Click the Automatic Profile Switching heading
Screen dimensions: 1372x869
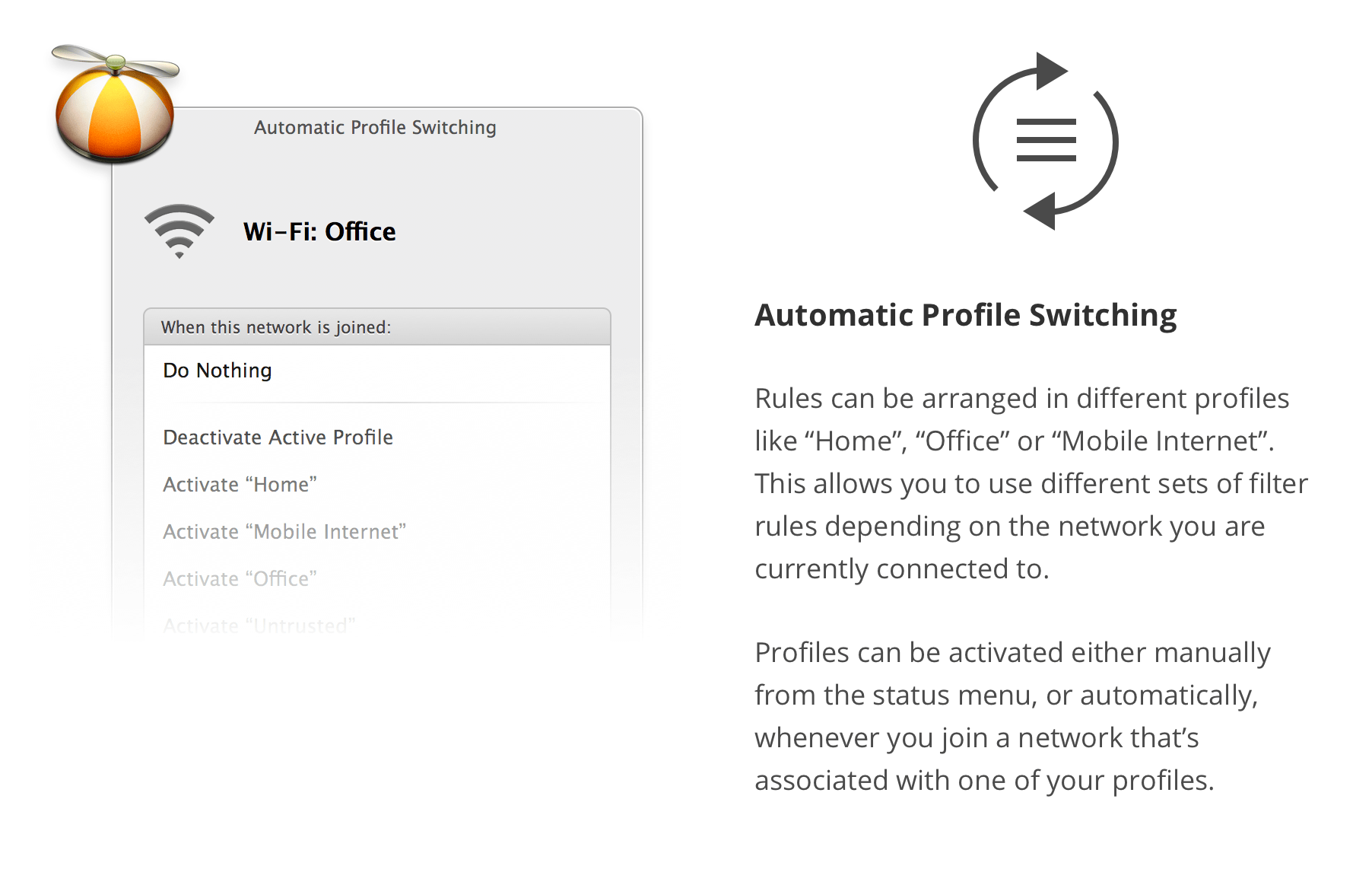click(965, 314)
